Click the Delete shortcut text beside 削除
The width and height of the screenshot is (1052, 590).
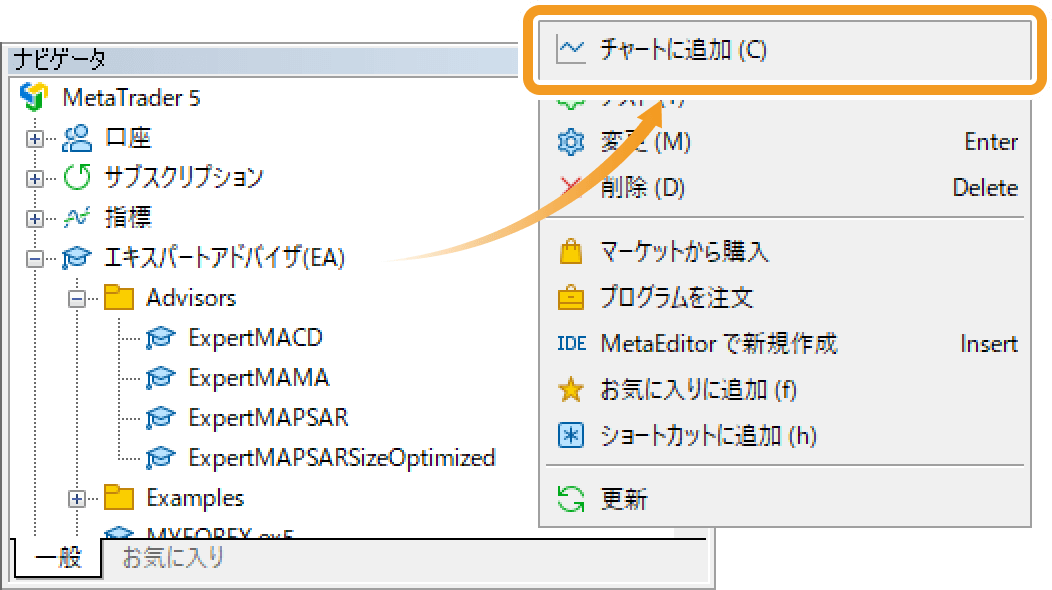click(x=986, y=187)
